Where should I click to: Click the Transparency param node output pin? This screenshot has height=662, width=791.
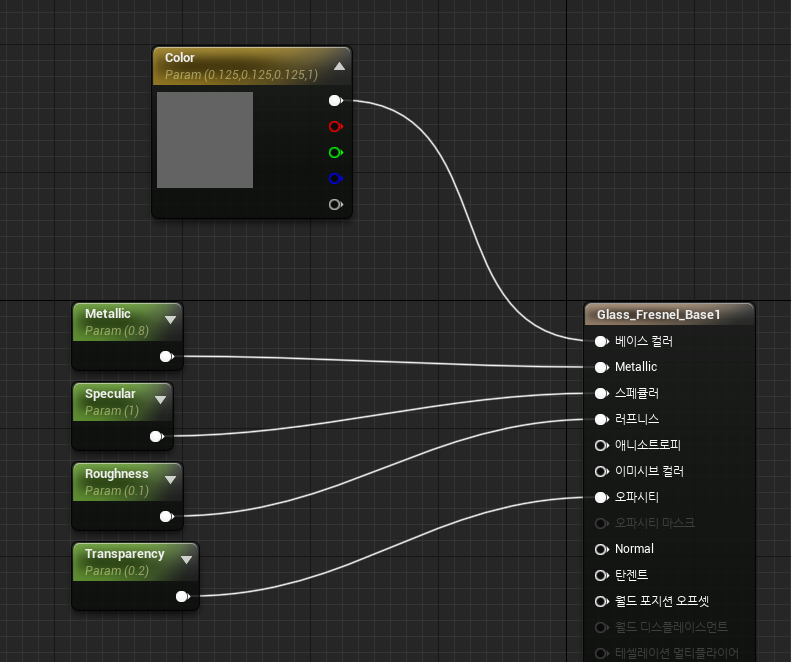(183, 596)
